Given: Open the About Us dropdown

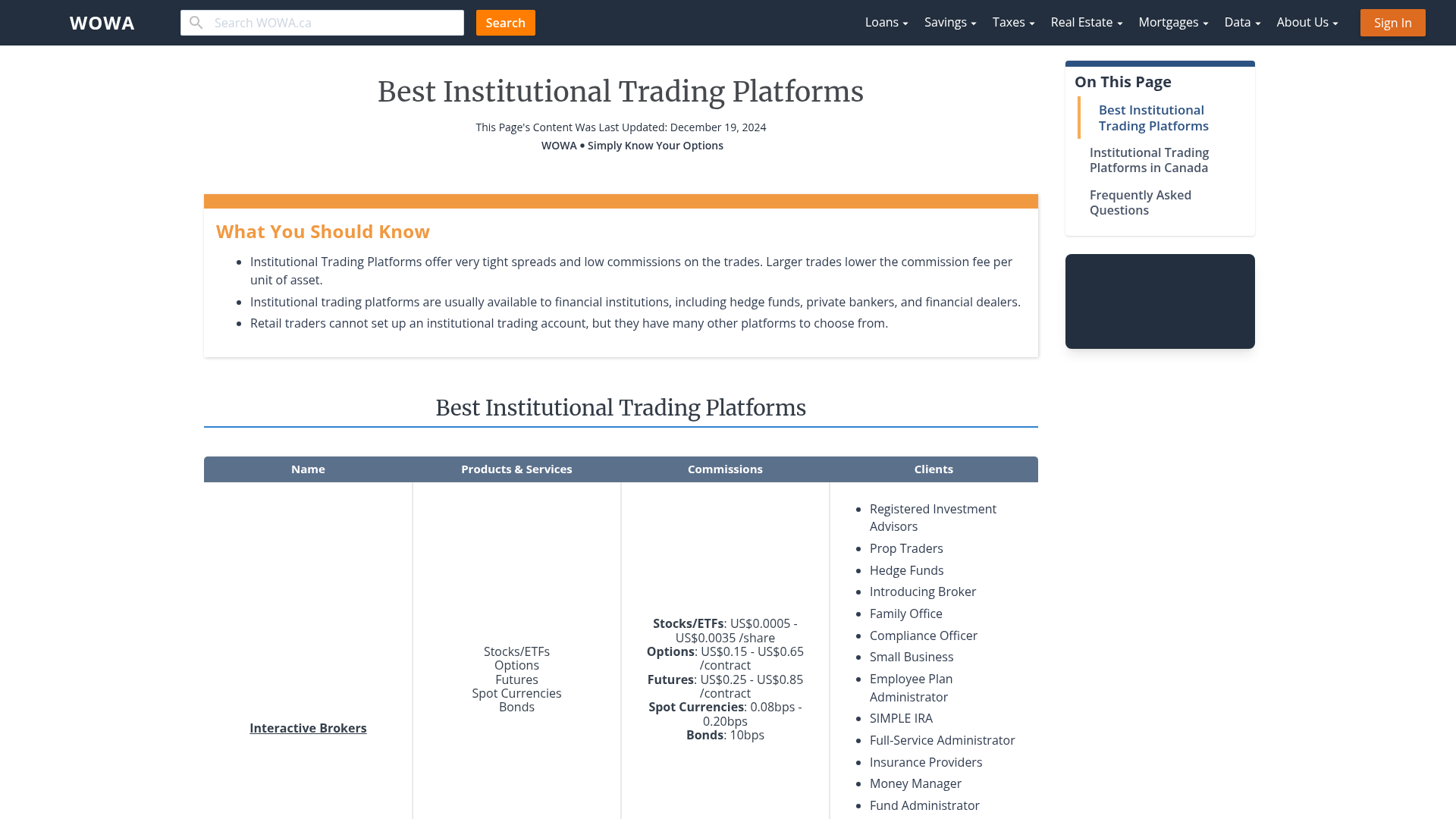Looking at the screenshot, I should [x=1307, y=22].
